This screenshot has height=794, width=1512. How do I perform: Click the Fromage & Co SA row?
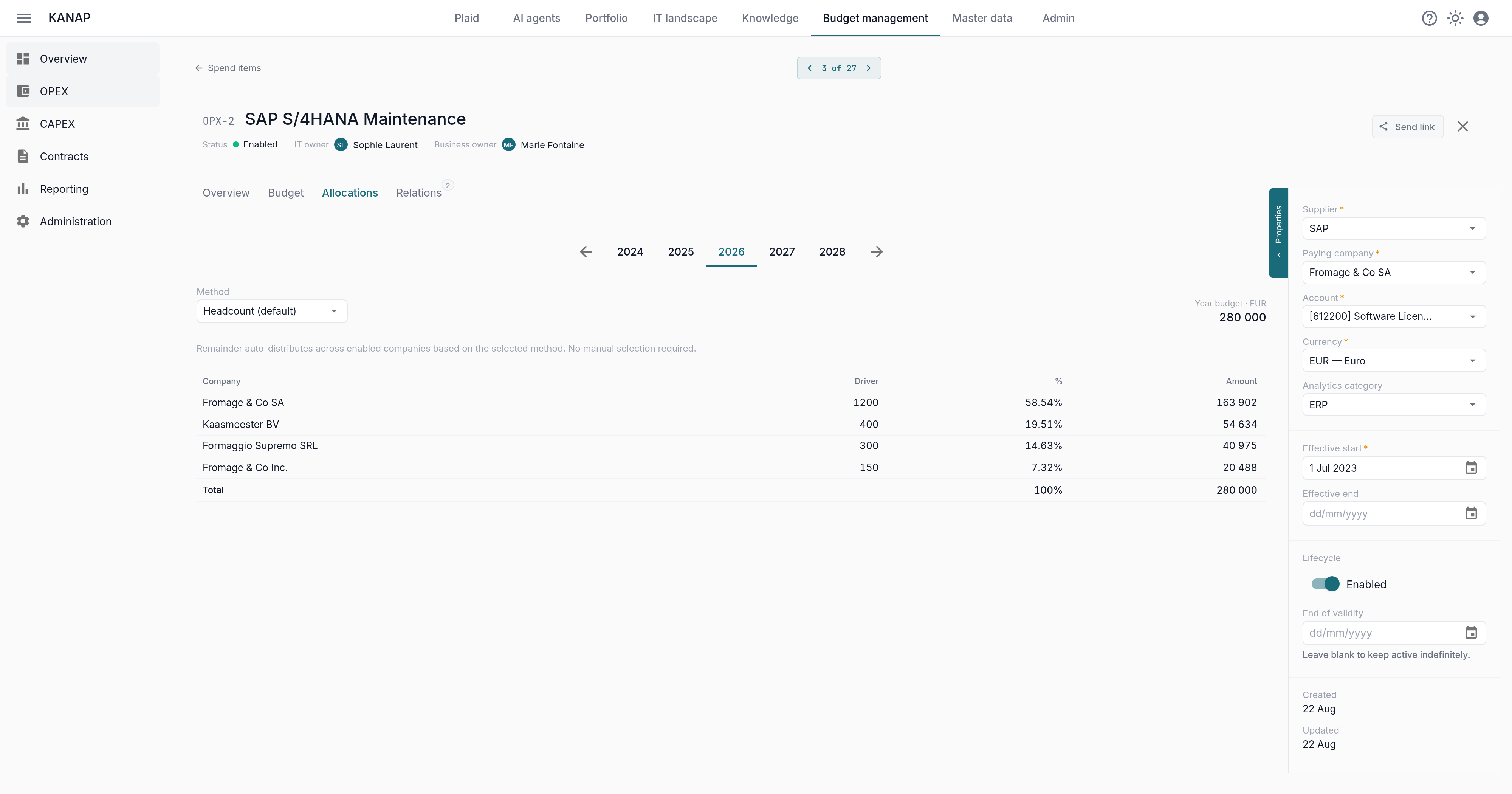731,402
